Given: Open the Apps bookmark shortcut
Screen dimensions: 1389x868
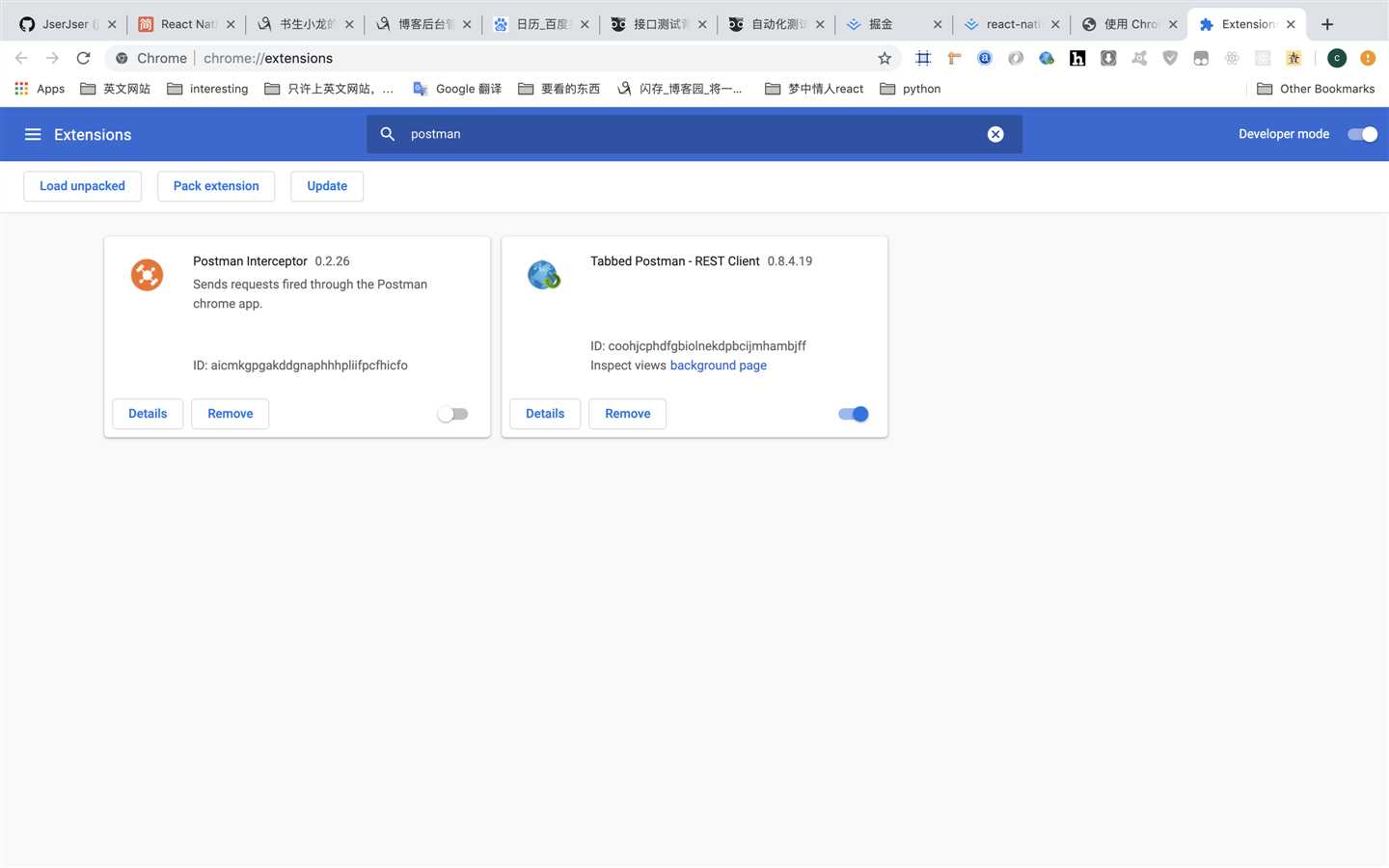Looking at the screenshot, I should (x=40, y=89).
